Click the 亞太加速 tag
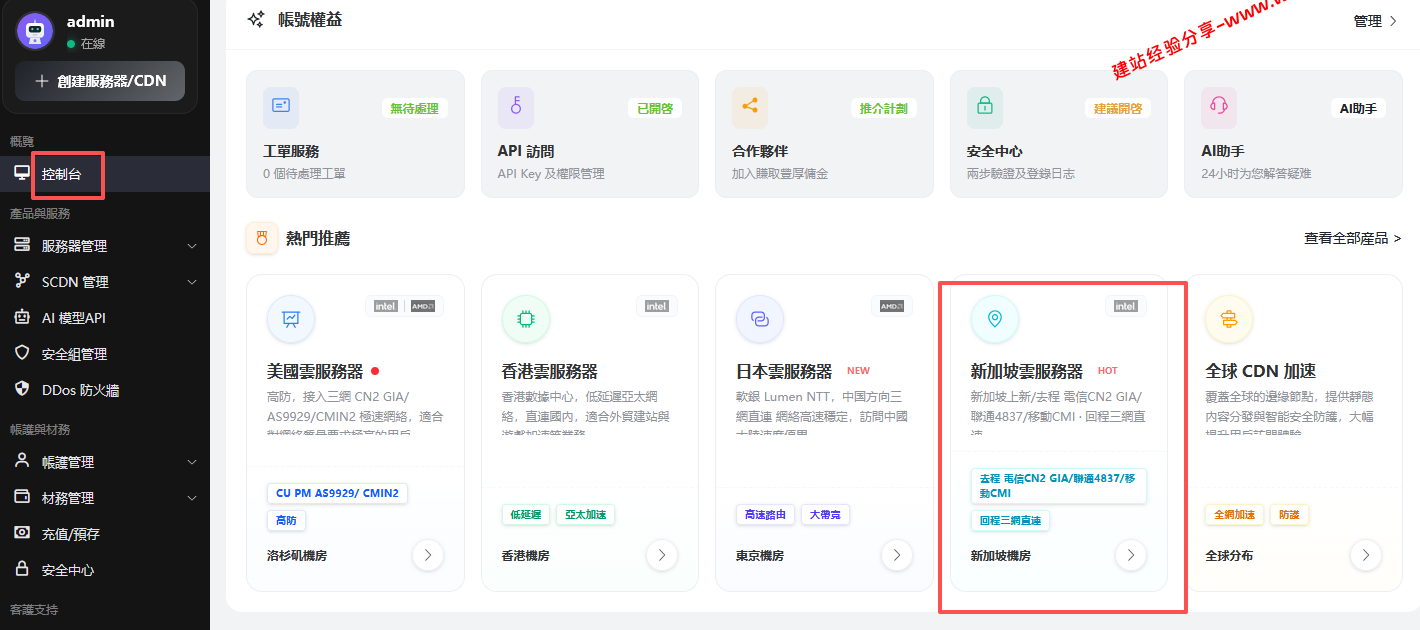The image size is (1420, 630). coord(585,515)
